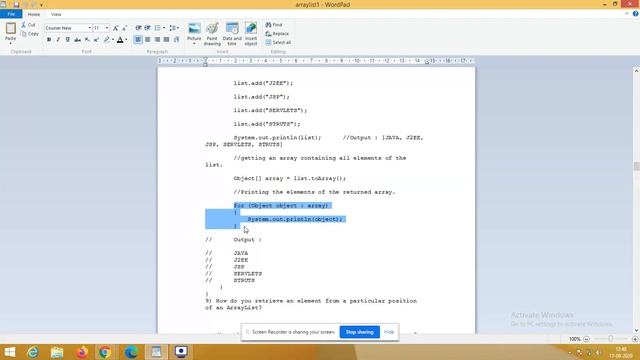Open the line spacing dropdown
This screenshot has height=360, width=640.
[x=174, y=28]
